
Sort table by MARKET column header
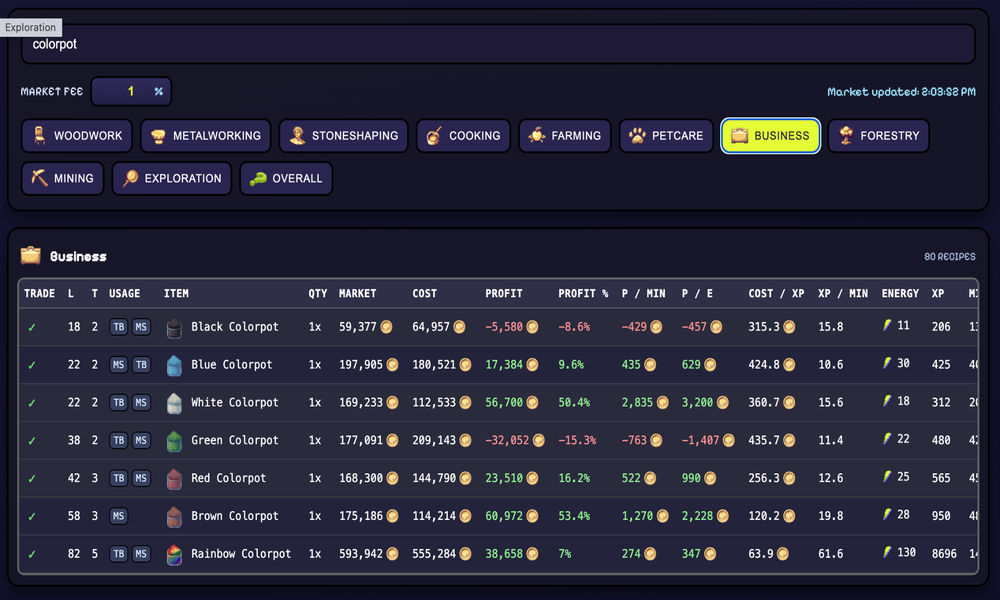[357, 293]
